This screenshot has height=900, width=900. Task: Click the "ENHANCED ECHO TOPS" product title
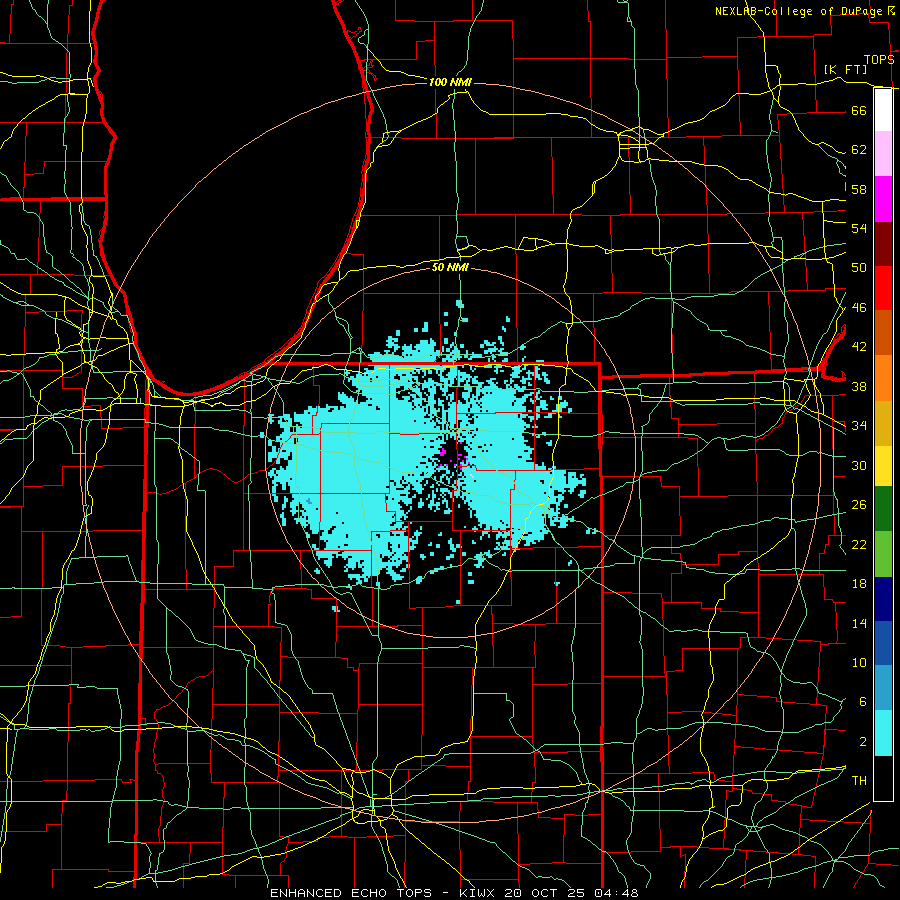[351, 893]
